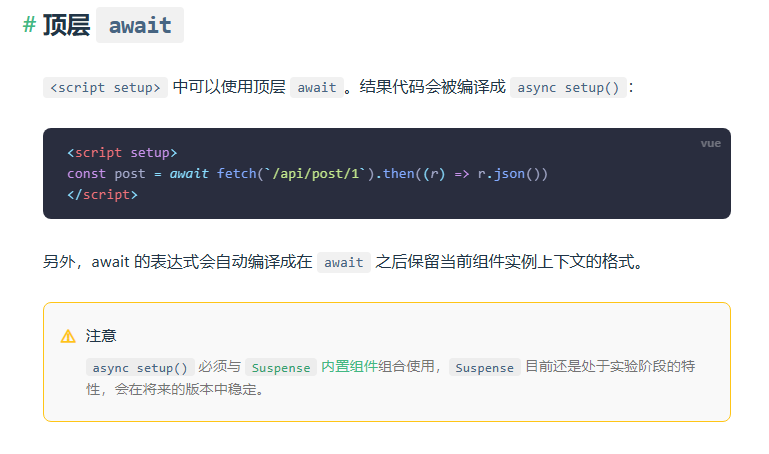The width and height of the screenshot is (769, 454).
Task: Click async setup() code inside warning box
Action: (140, 367)
